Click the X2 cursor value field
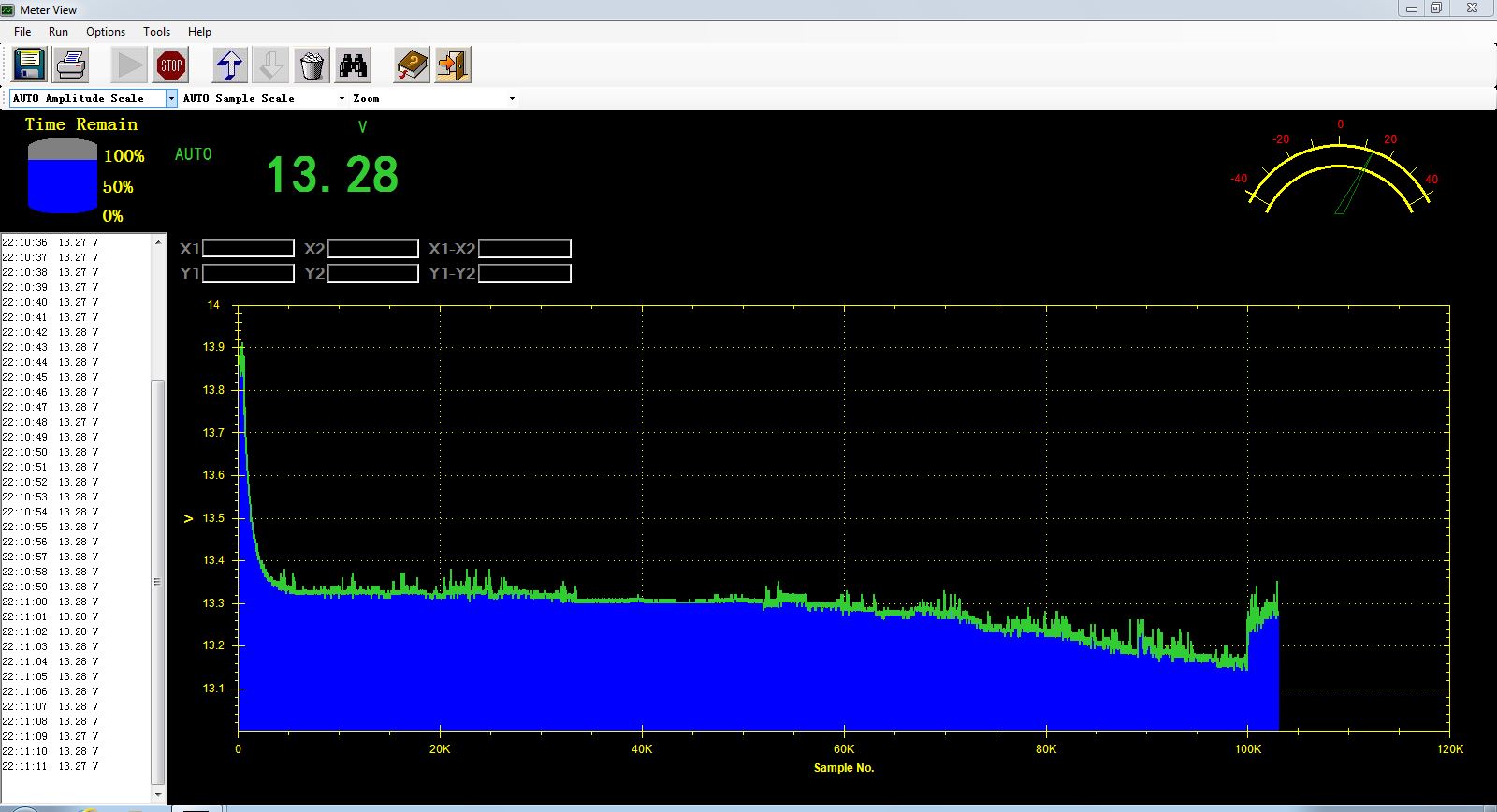Viewport: 1497px width, 812px height. tap(372, 249)
